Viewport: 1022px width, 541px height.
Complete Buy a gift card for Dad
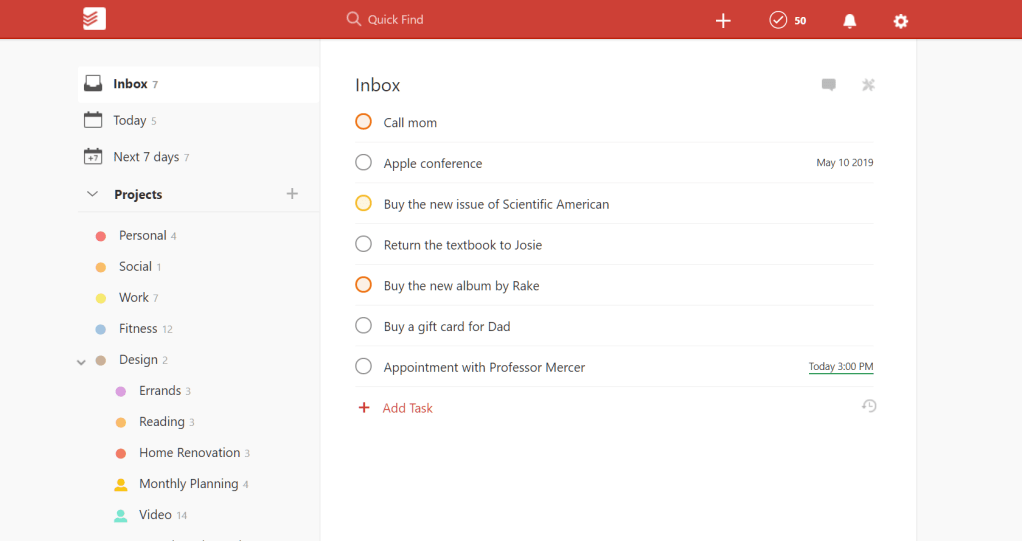click(x=364, y=326)
